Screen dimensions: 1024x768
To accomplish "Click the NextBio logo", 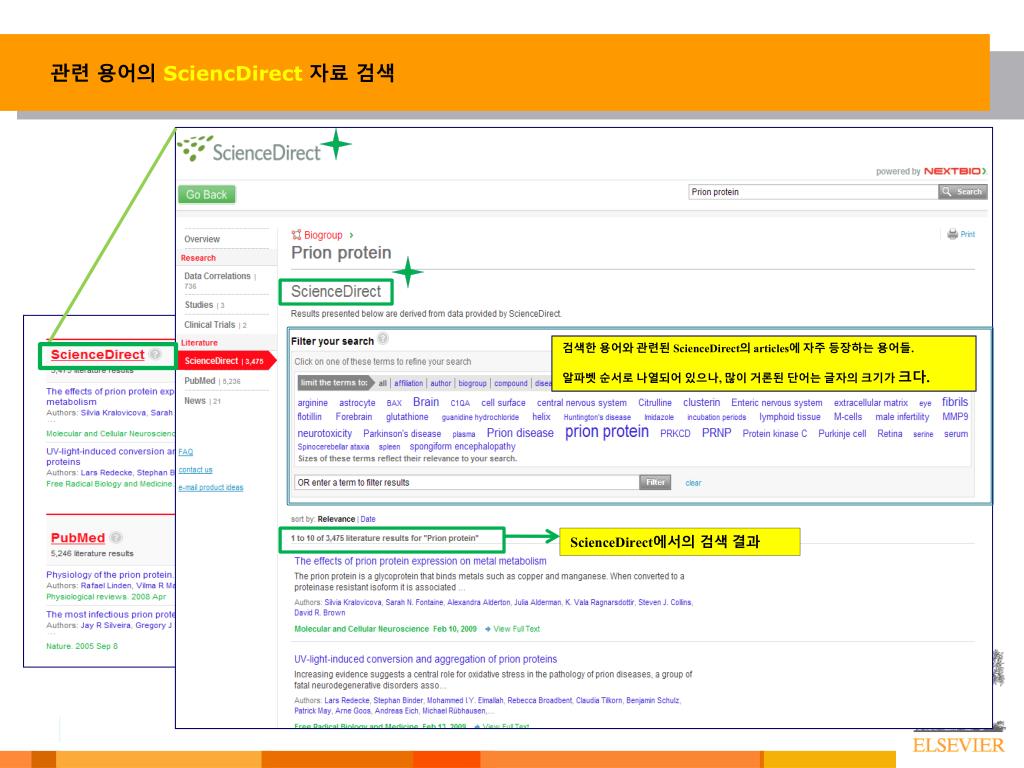I will pyautogui.click(x=955, y=171).
